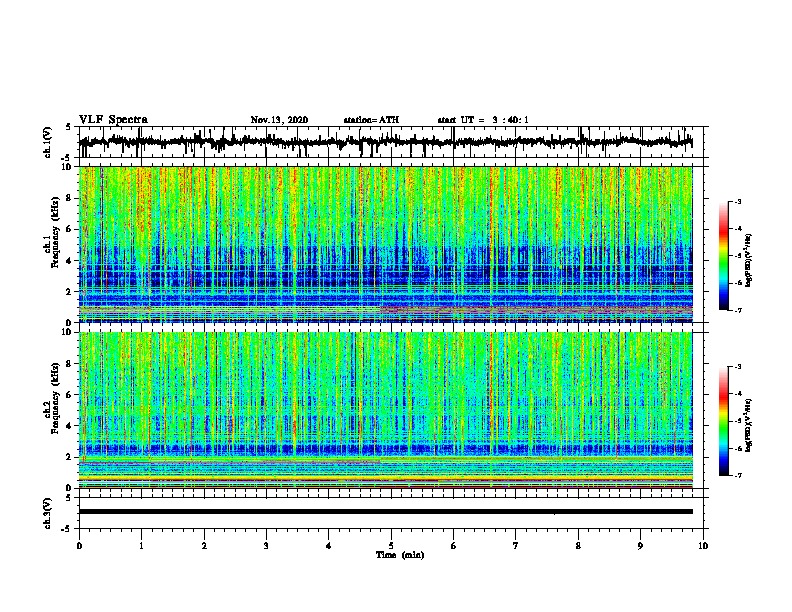Screen dimensions: 792x612
Task: Click time axis tick label "4"
Action: click(329, 546)
